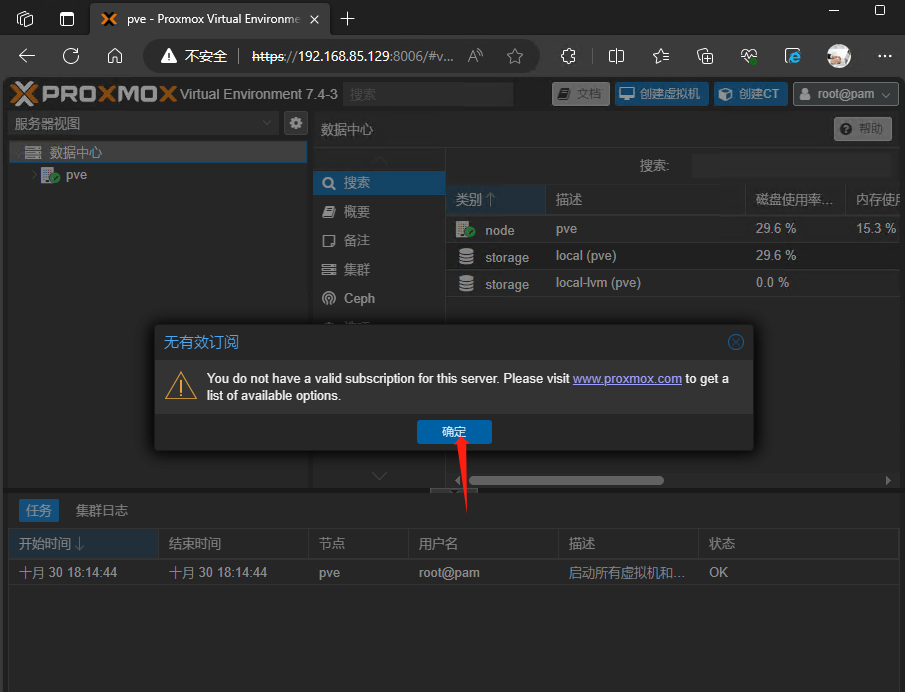Click the storage icon in the local (pve) row

(466, 256)
